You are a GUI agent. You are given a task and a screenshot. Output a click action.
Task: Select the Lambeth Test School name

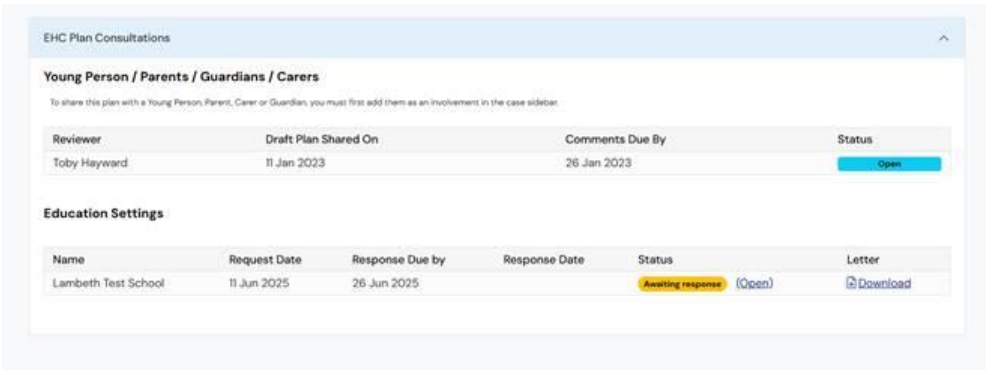(108, 283)
